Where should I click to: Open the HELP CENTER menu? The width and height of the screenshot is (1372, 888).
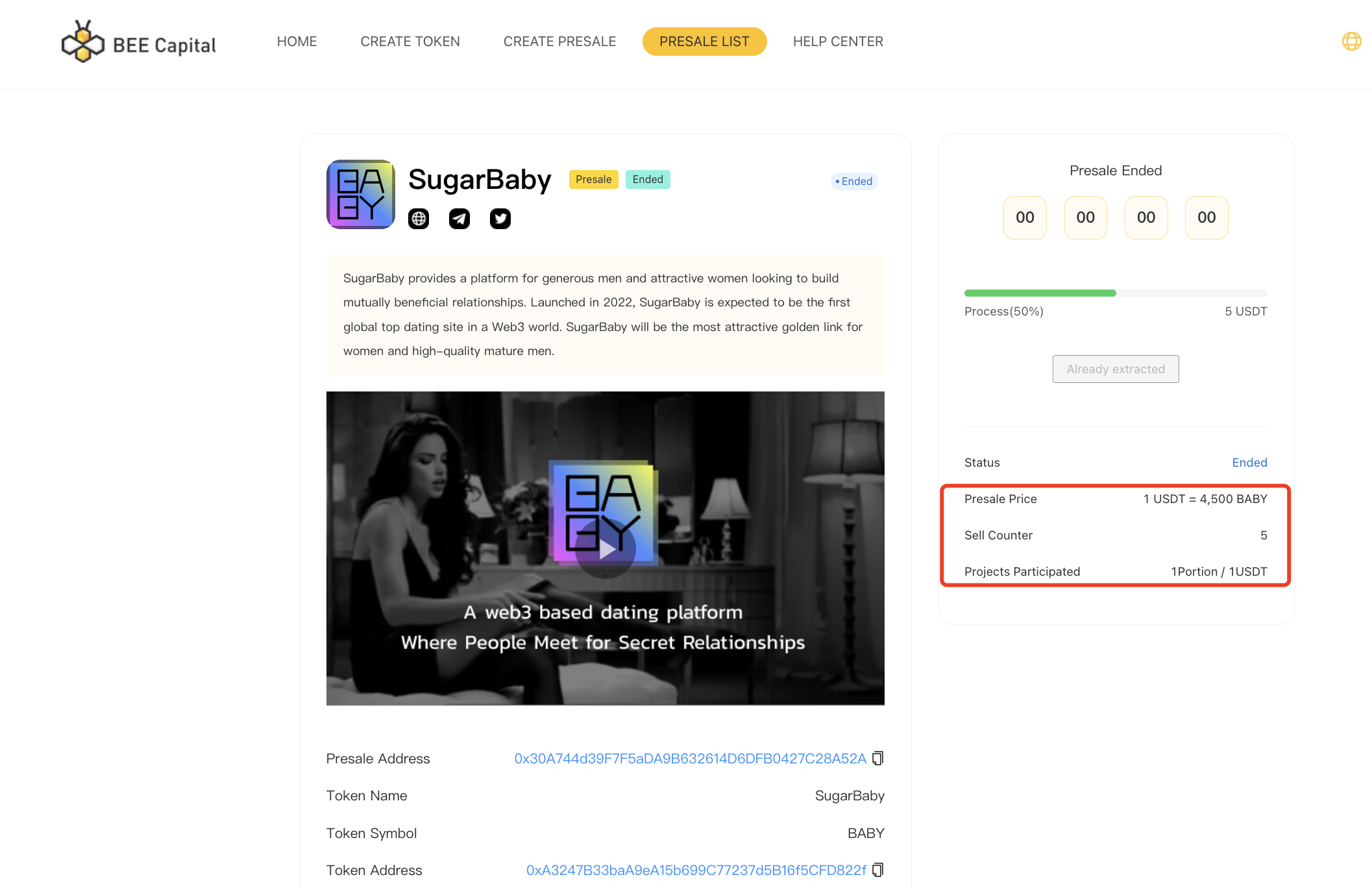(x=838, y=42)
